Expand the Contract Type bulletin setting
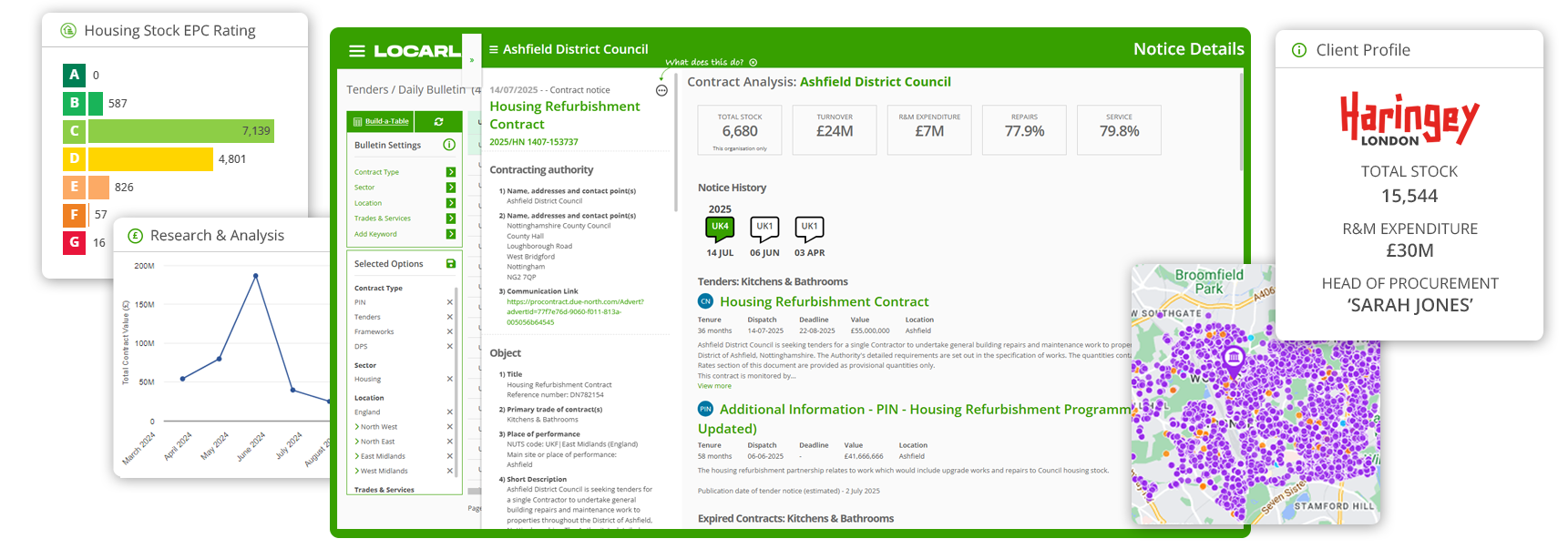Image resolution: width=1568 pixels, height=549 pixels. (x=451, y=172)
